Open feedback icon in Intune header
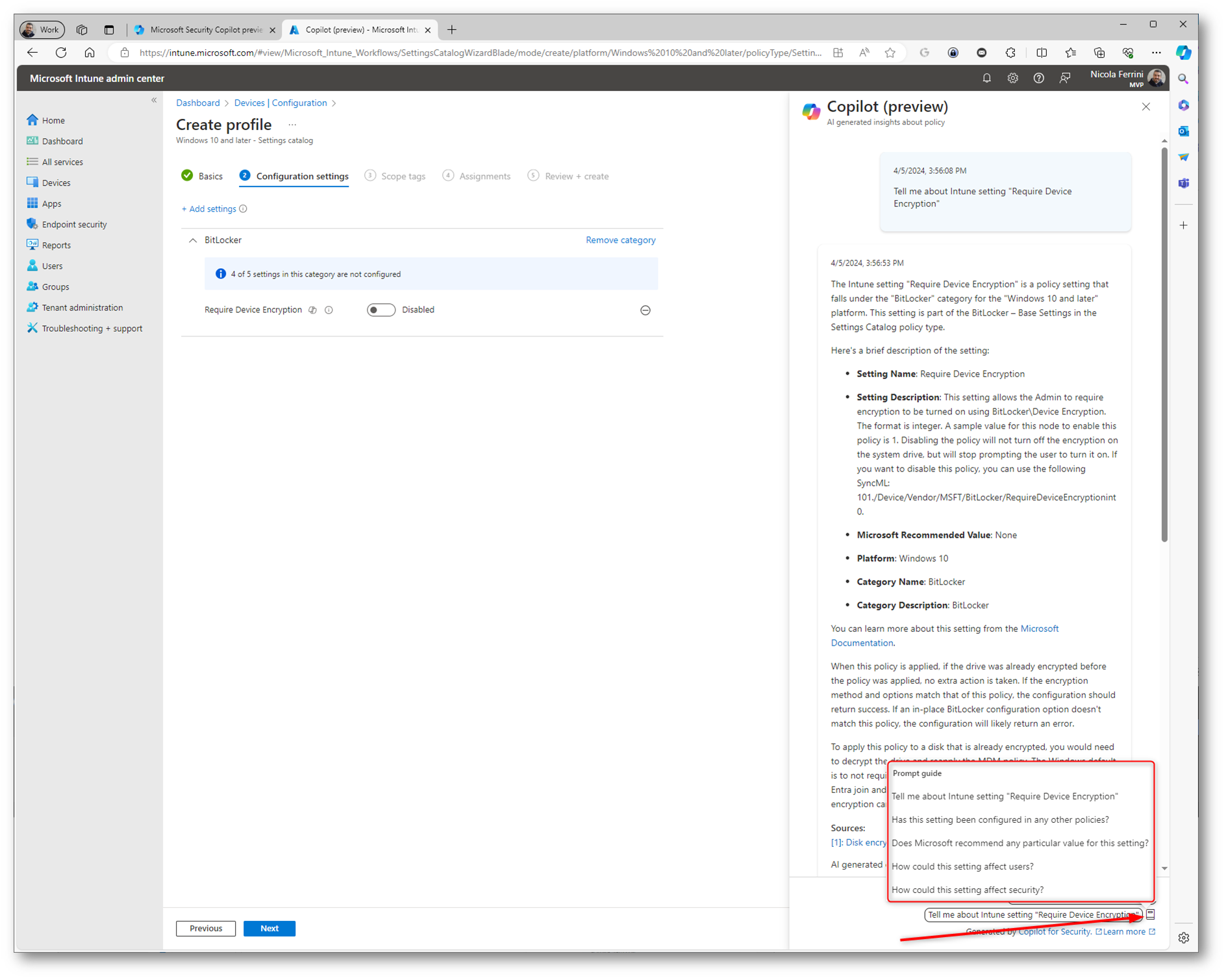This screenshot has height=980, width=1226. click(x=1065, y=78)
